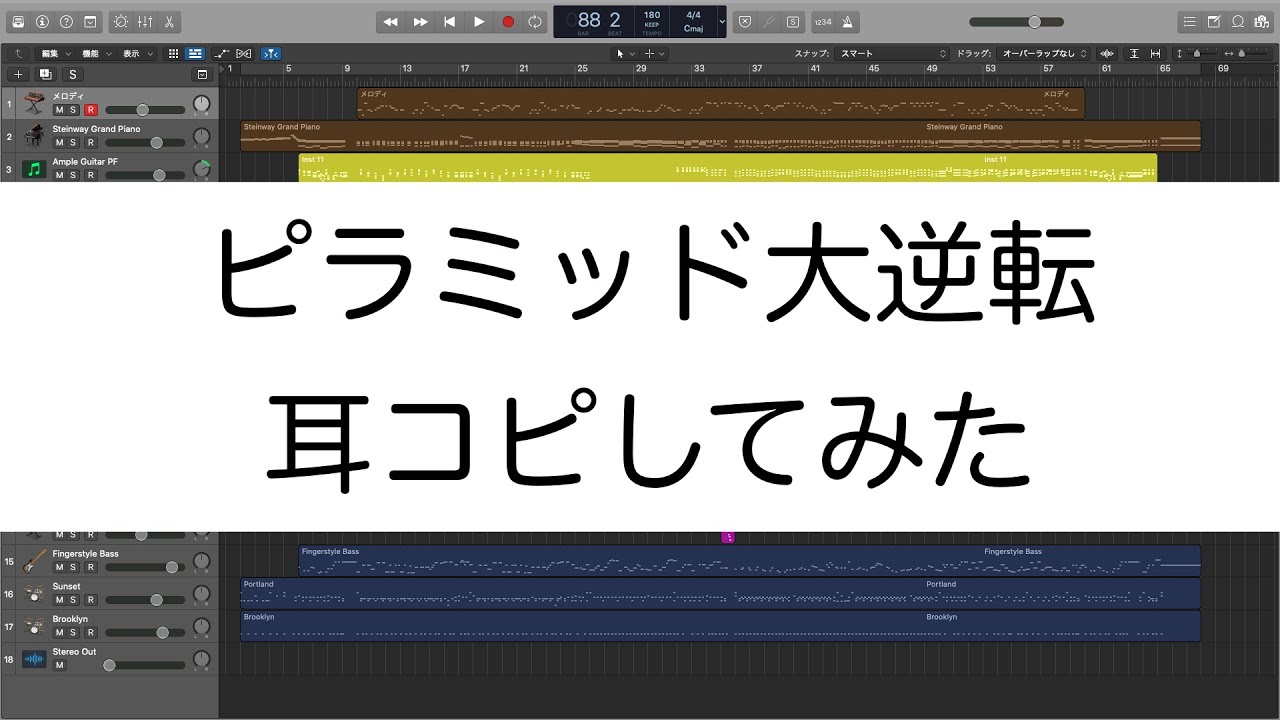Disable record on the メロディ track
The width and height of the screenshot is (1280, 720).
coord(90,110)
